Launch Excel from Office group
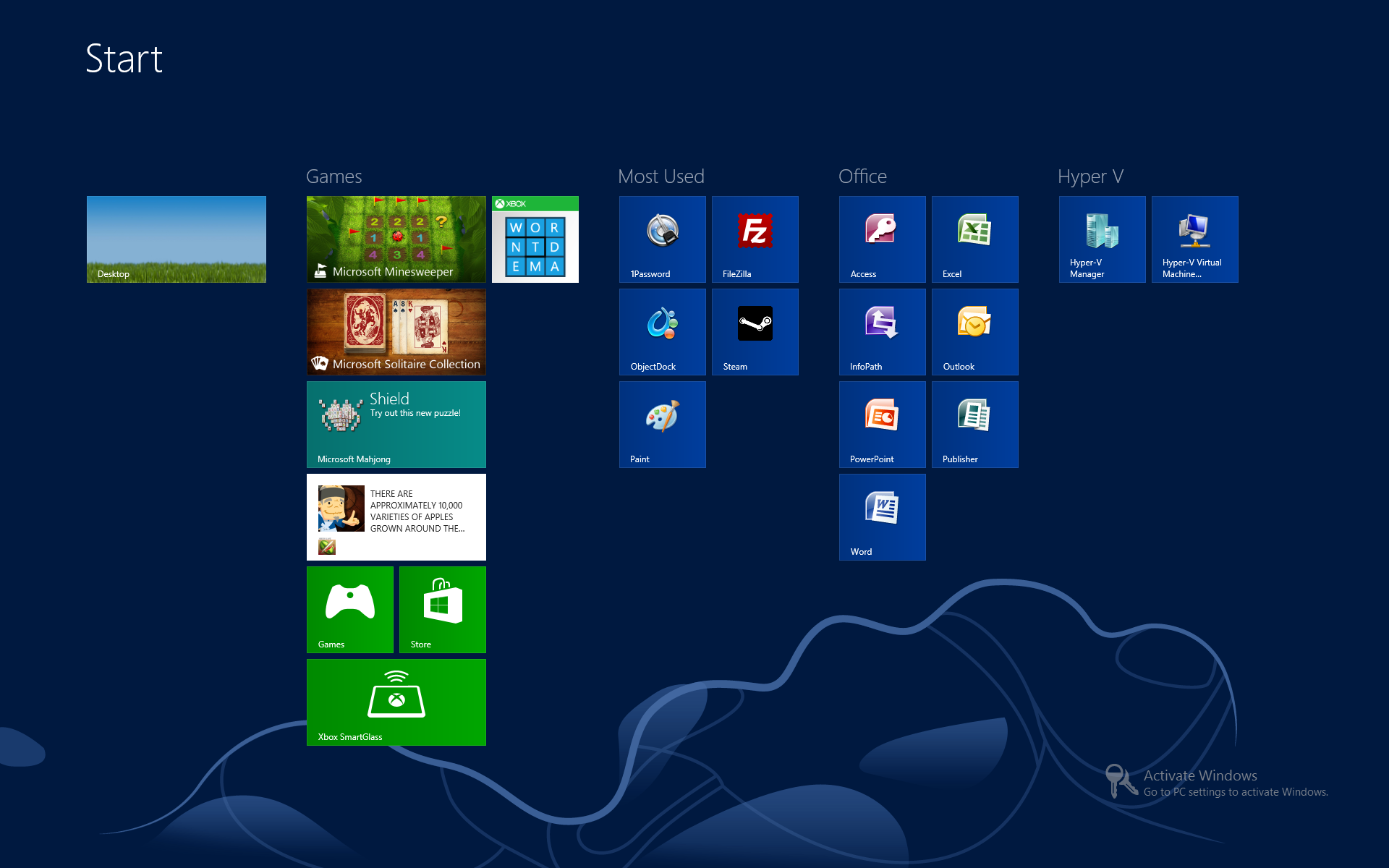Image resolution: width=1389 pixels, height=868 pixels. (x=975, y=239)
